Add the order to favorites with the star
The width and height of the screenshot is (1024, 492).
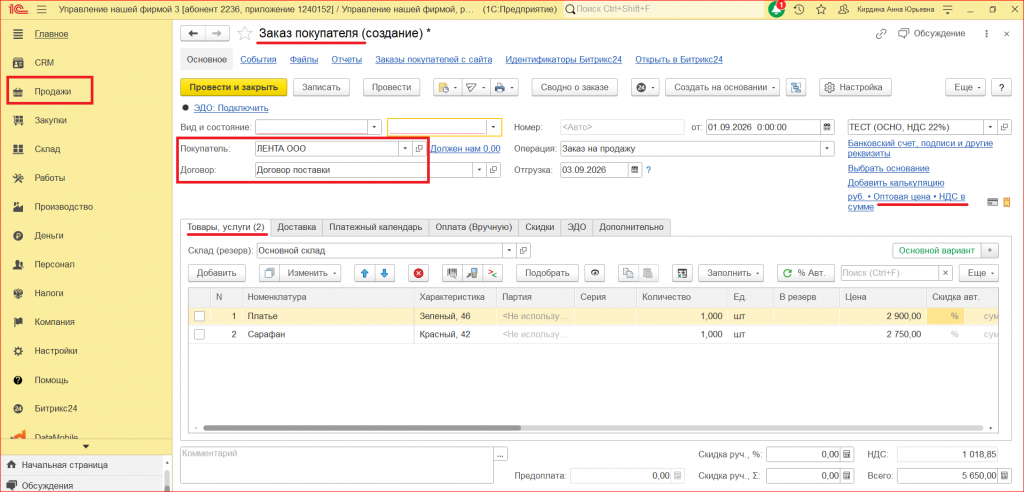[x=244, y=33]
